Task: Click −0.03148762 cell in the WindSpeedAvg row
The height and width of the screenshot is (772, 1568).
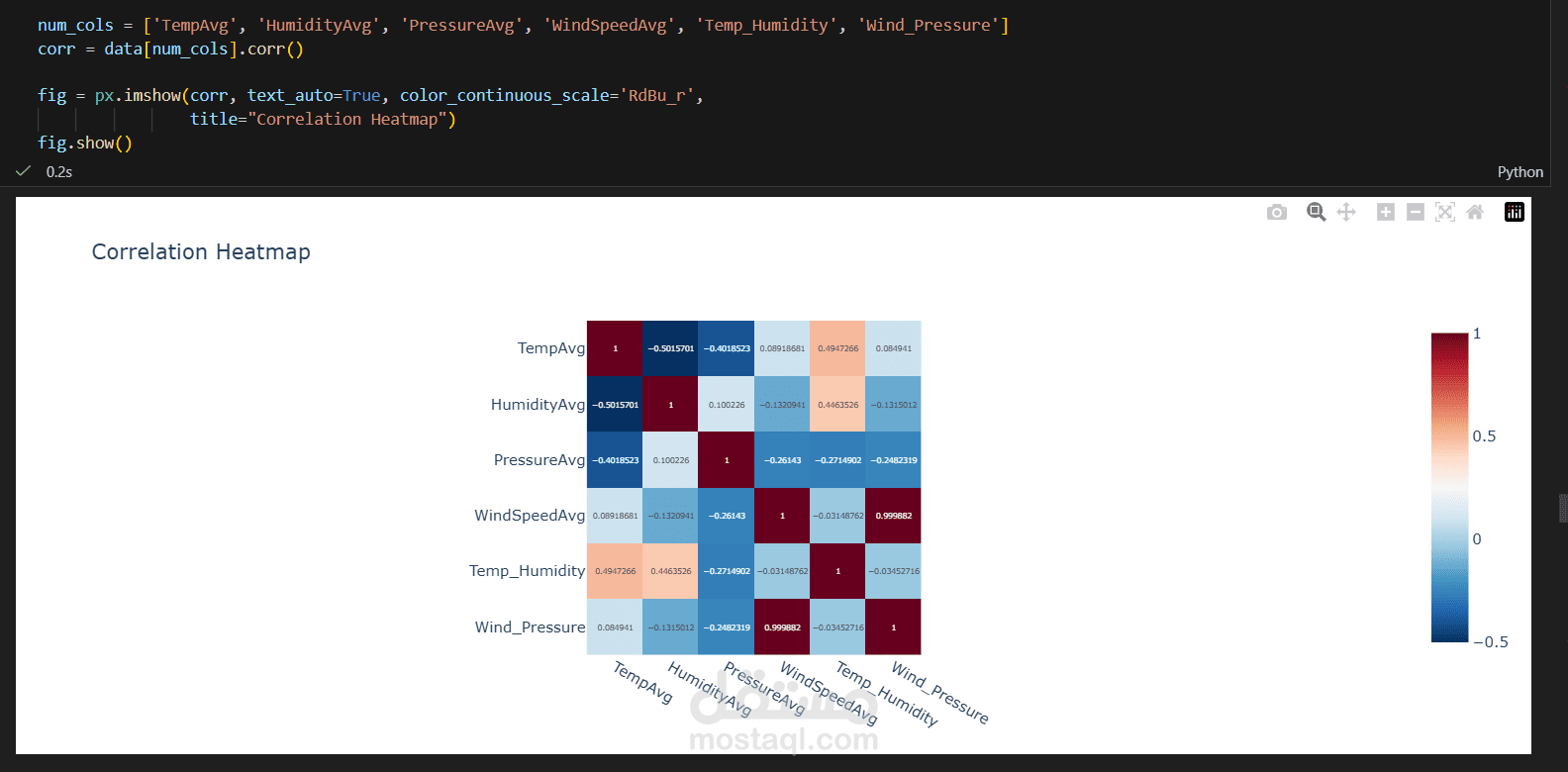Action: coord(837,516)
